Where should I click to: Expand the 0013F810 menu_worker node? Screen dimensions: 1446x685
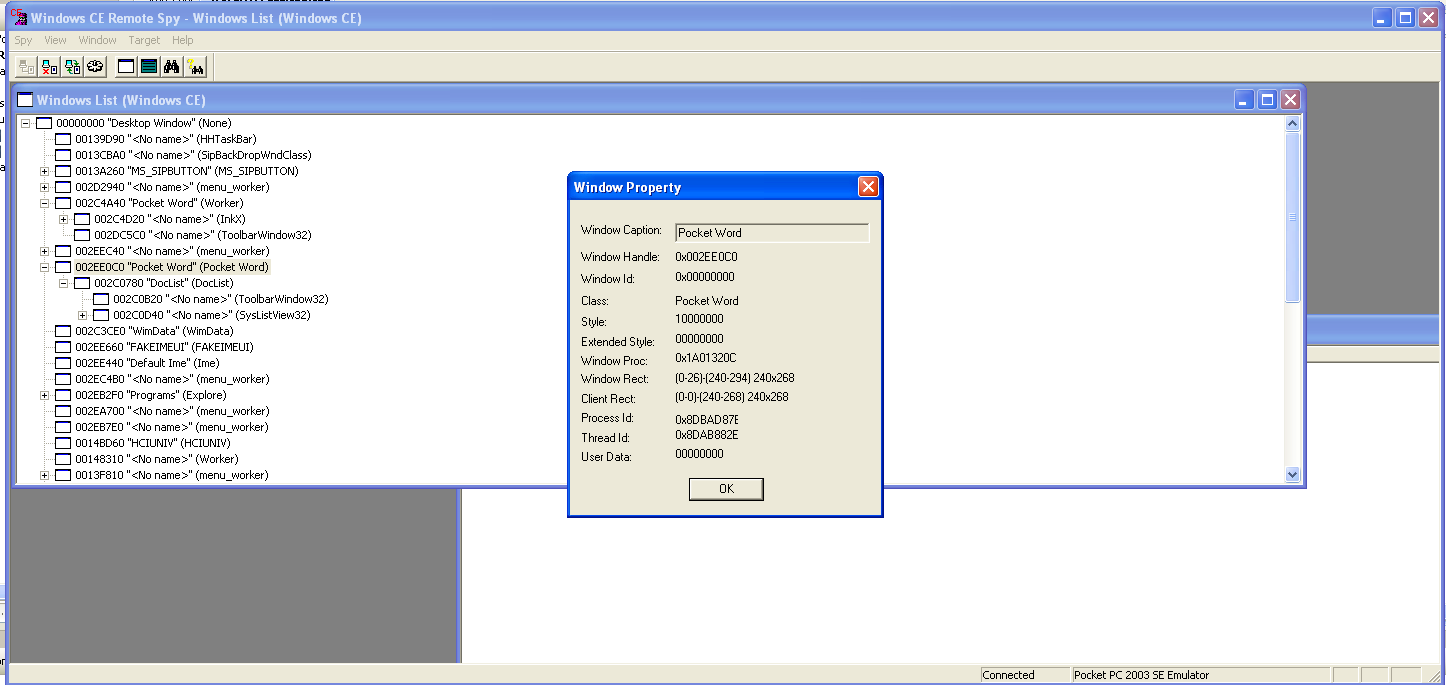(44, 475)
